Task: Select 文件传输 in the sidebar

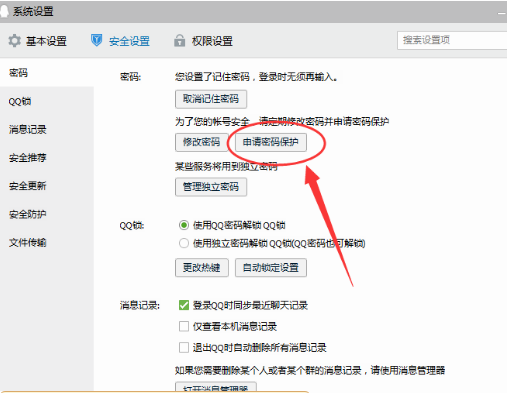Action: 28,242
